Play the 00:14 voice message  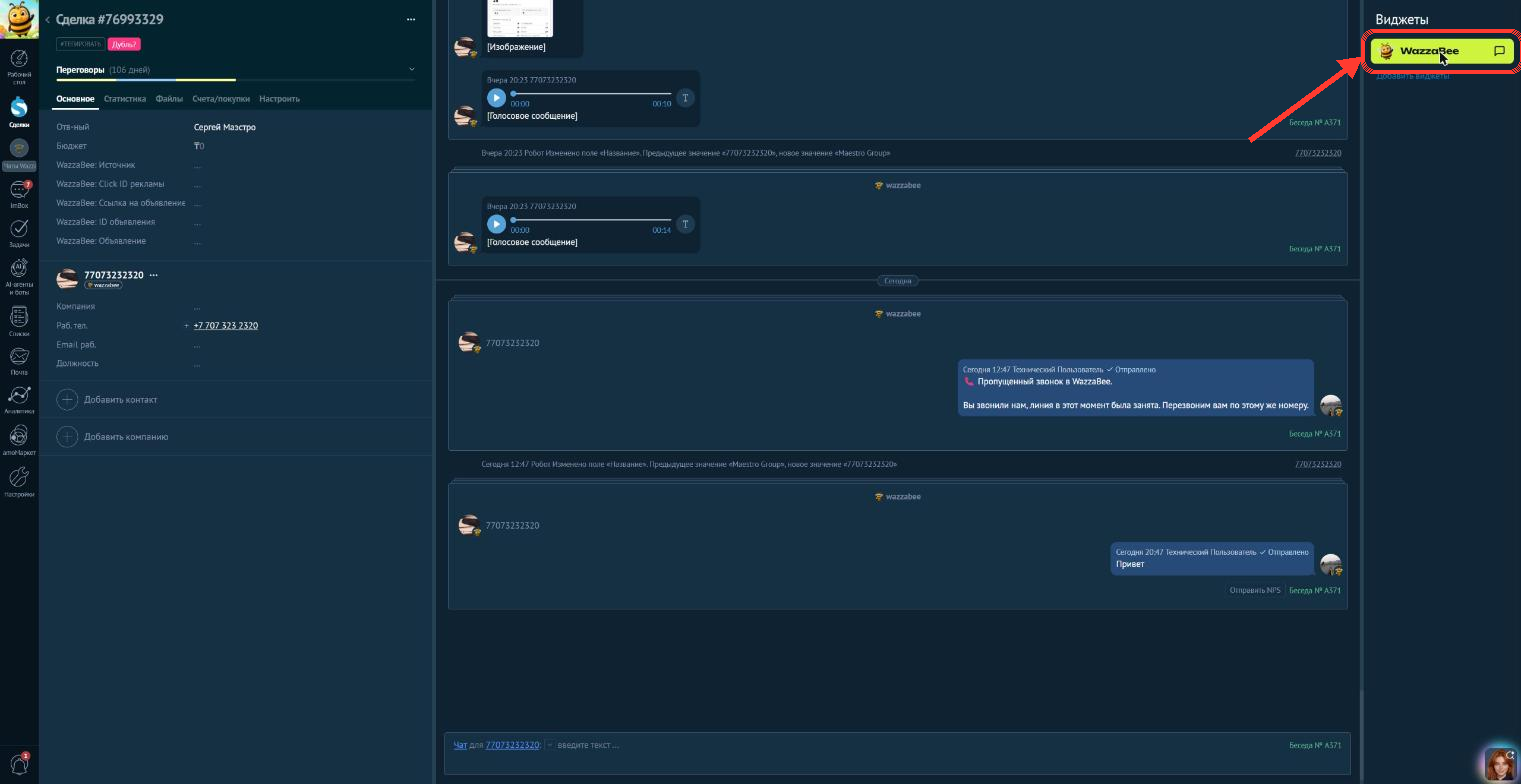coord(496,224)
